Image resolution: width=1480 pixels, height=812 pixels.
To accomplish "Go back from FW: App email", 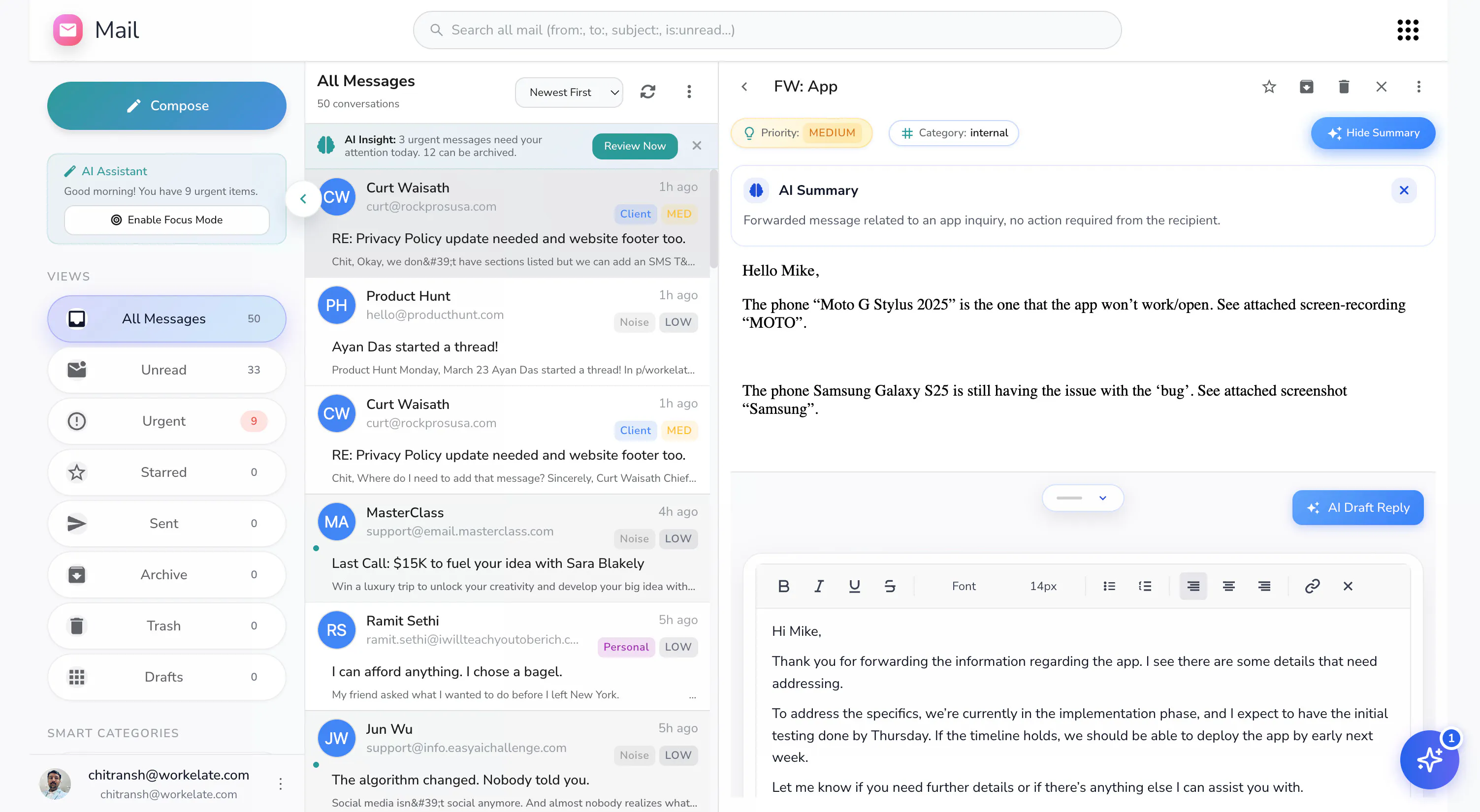I will (744, 87).
